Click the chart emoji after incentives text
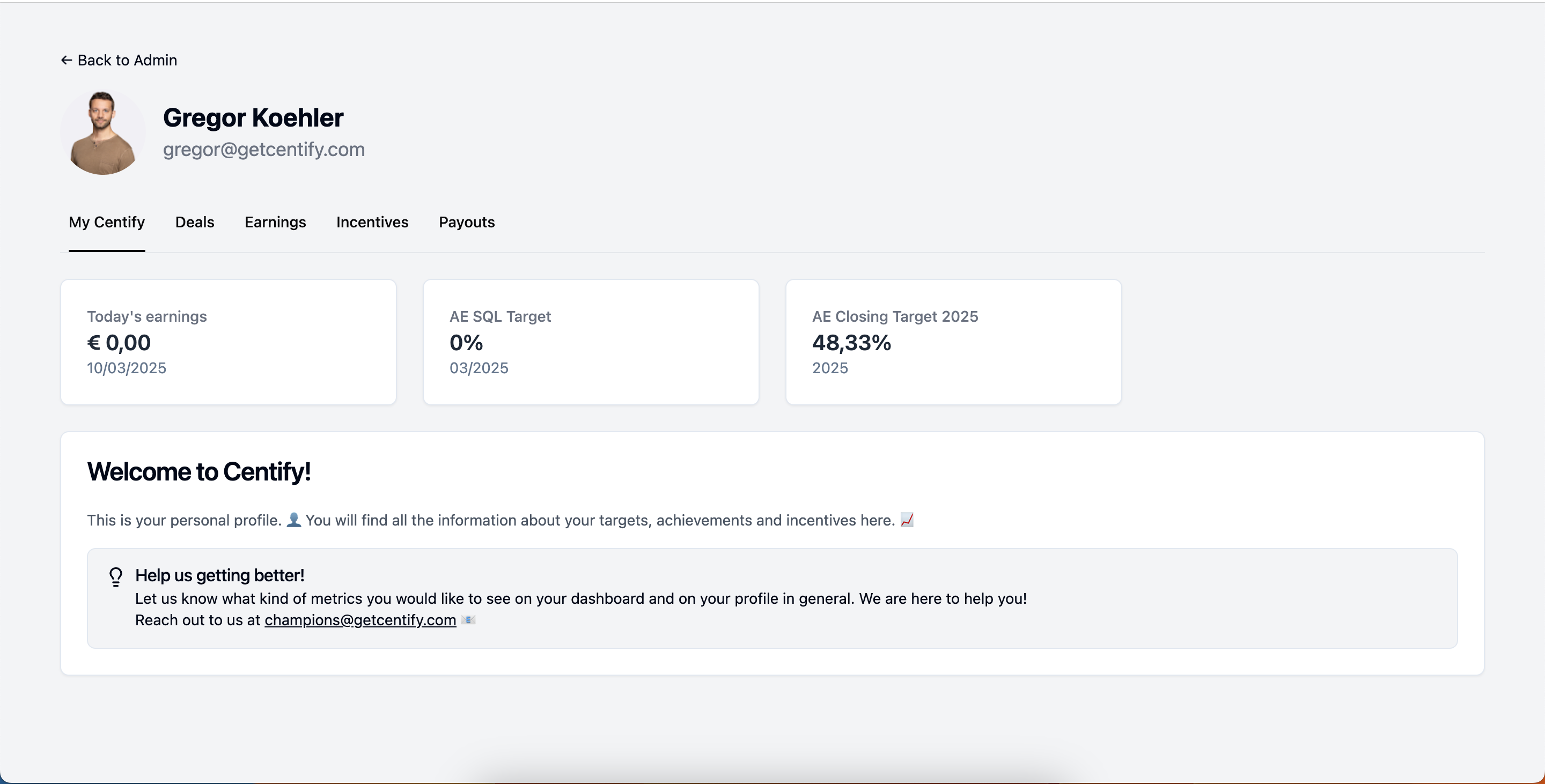This screenshot has height=784, width=1545. coord(907,520)
